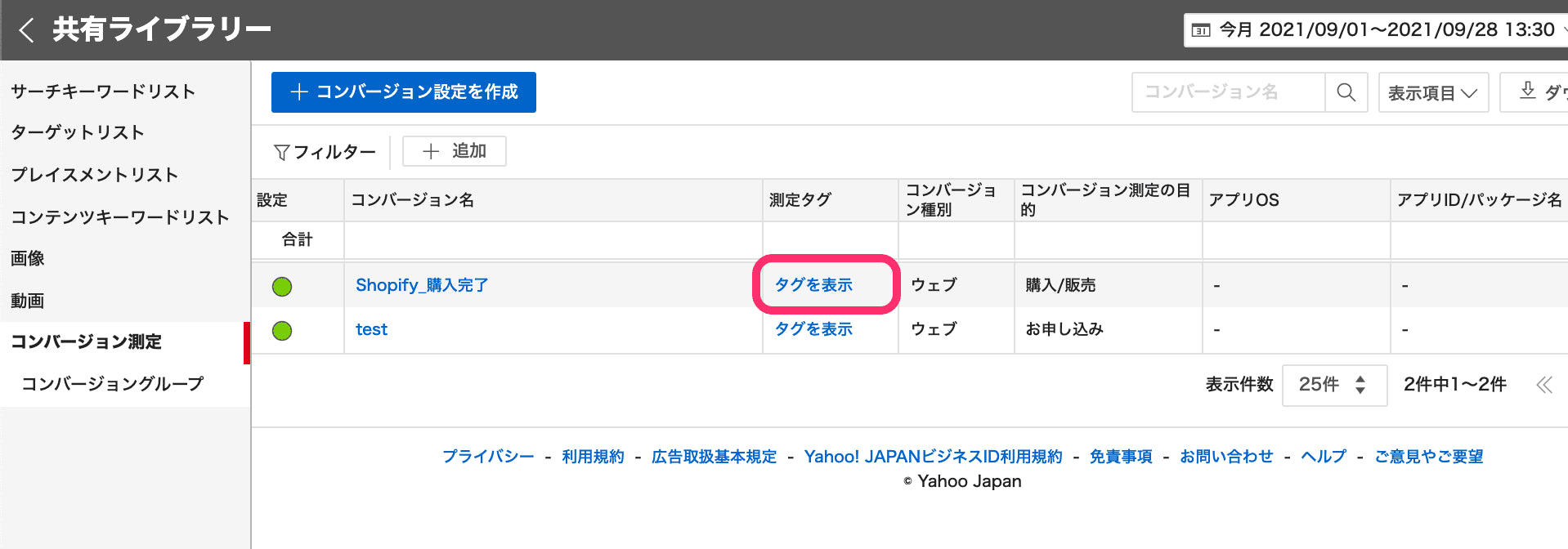Focus the コンバージョン名 search field
Screen dimensions: 1568x549
tap(1228, 92)
